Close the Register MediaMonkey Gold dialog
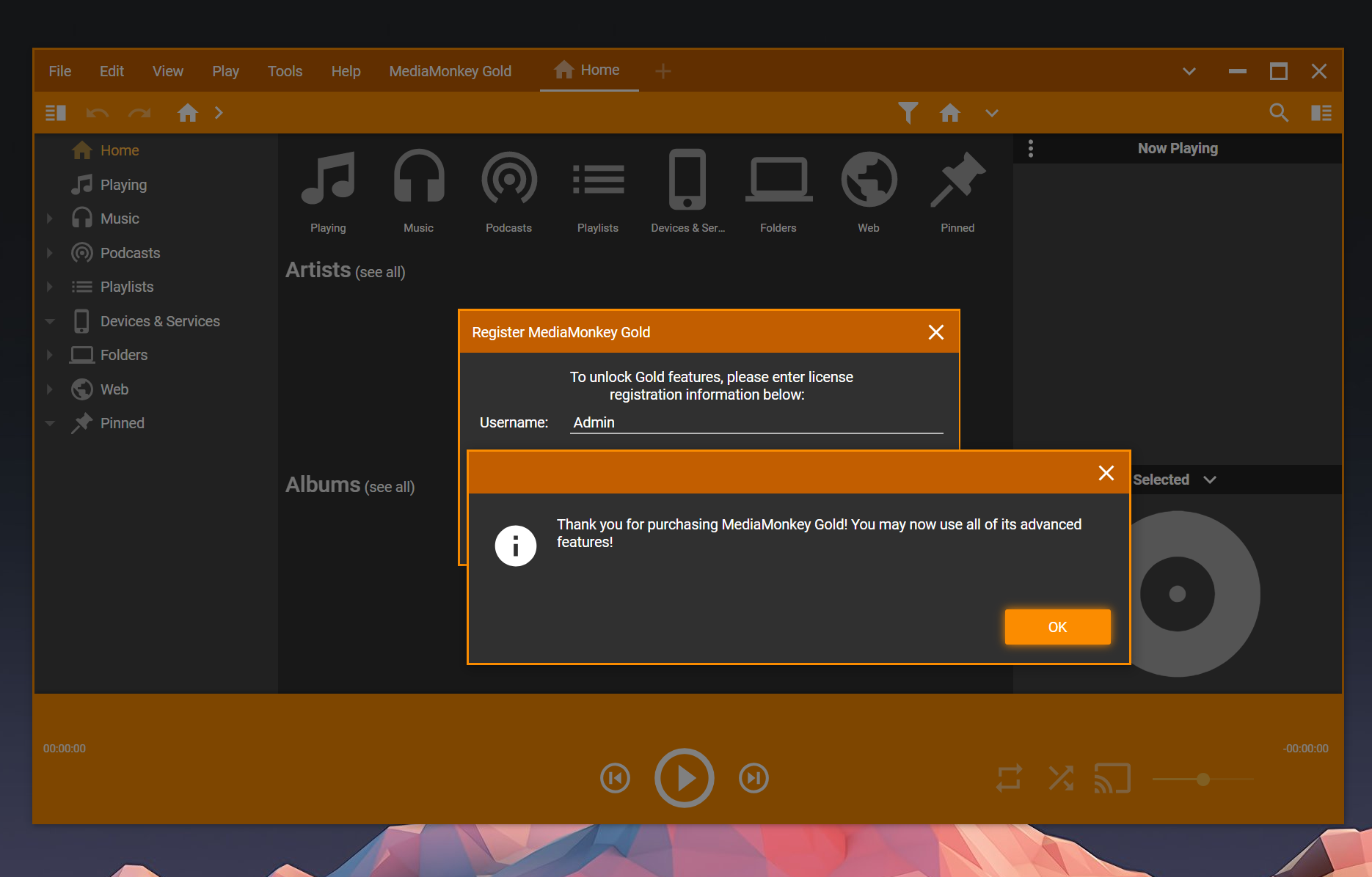This screenshot has width=1372, height=877. pyautogui.click(x=936, y=332)
